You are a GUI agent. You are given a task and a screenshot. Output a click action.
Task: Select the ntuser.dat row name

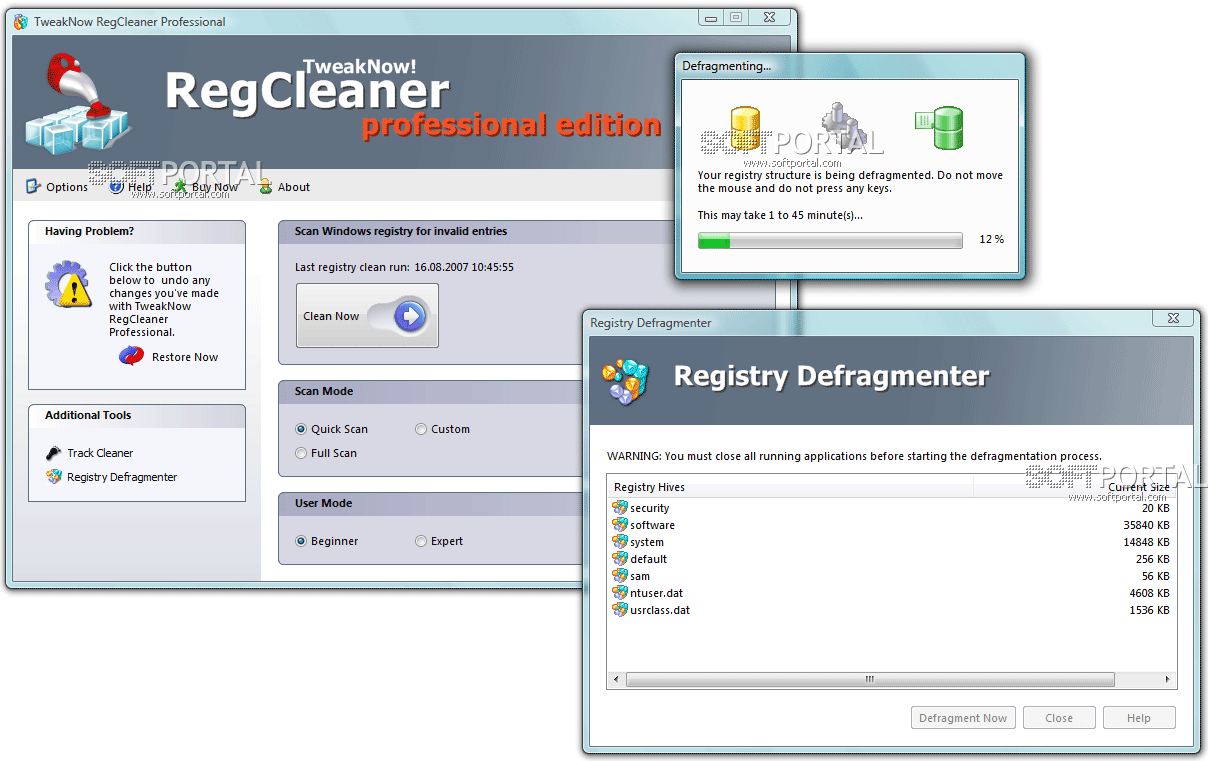point(657,593)
